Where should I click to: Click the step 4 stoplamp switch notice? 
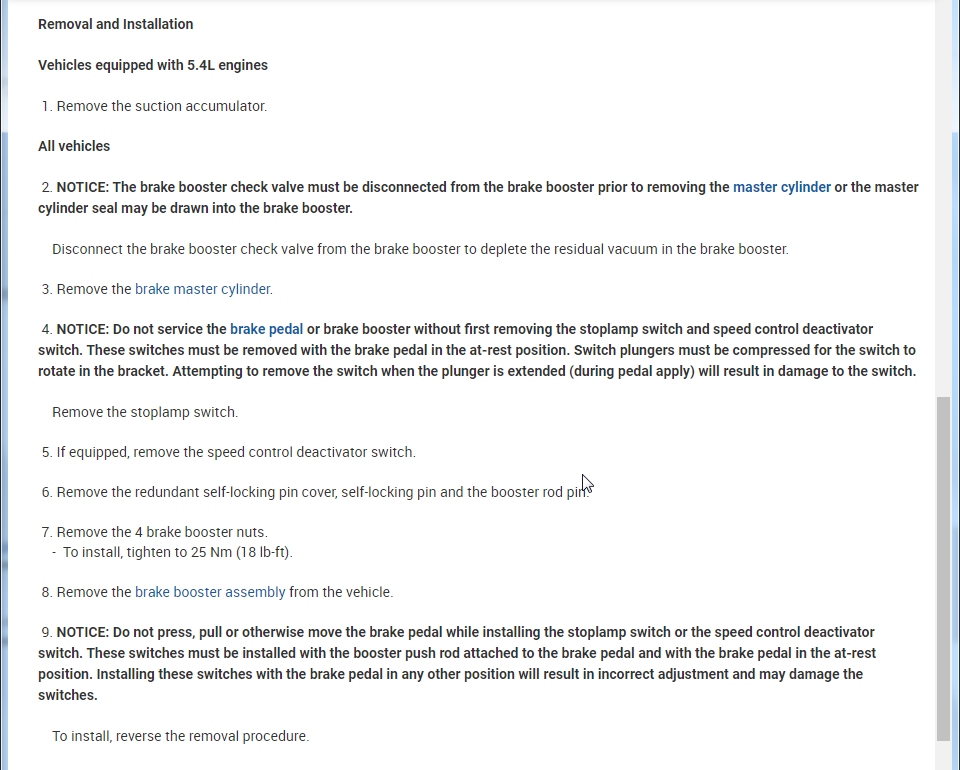coord(476,350)
